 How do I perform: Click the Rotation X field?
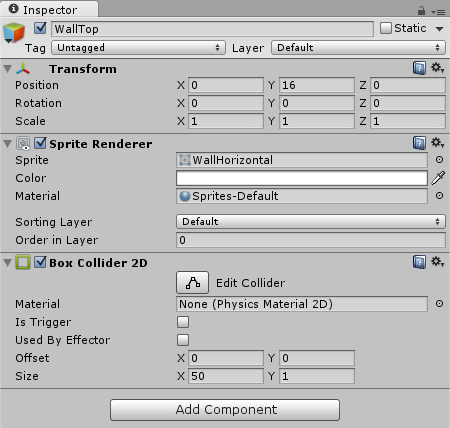(226, 103)
